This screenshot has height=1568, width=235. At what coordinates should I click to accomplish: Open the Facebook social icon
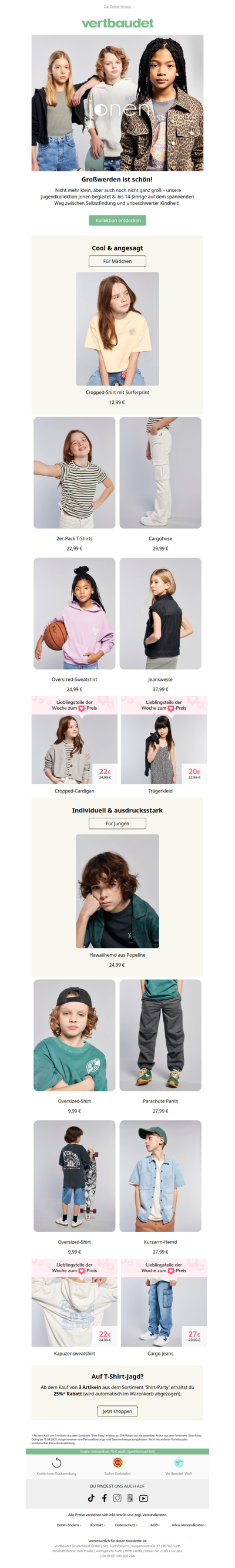point(104,1498)
